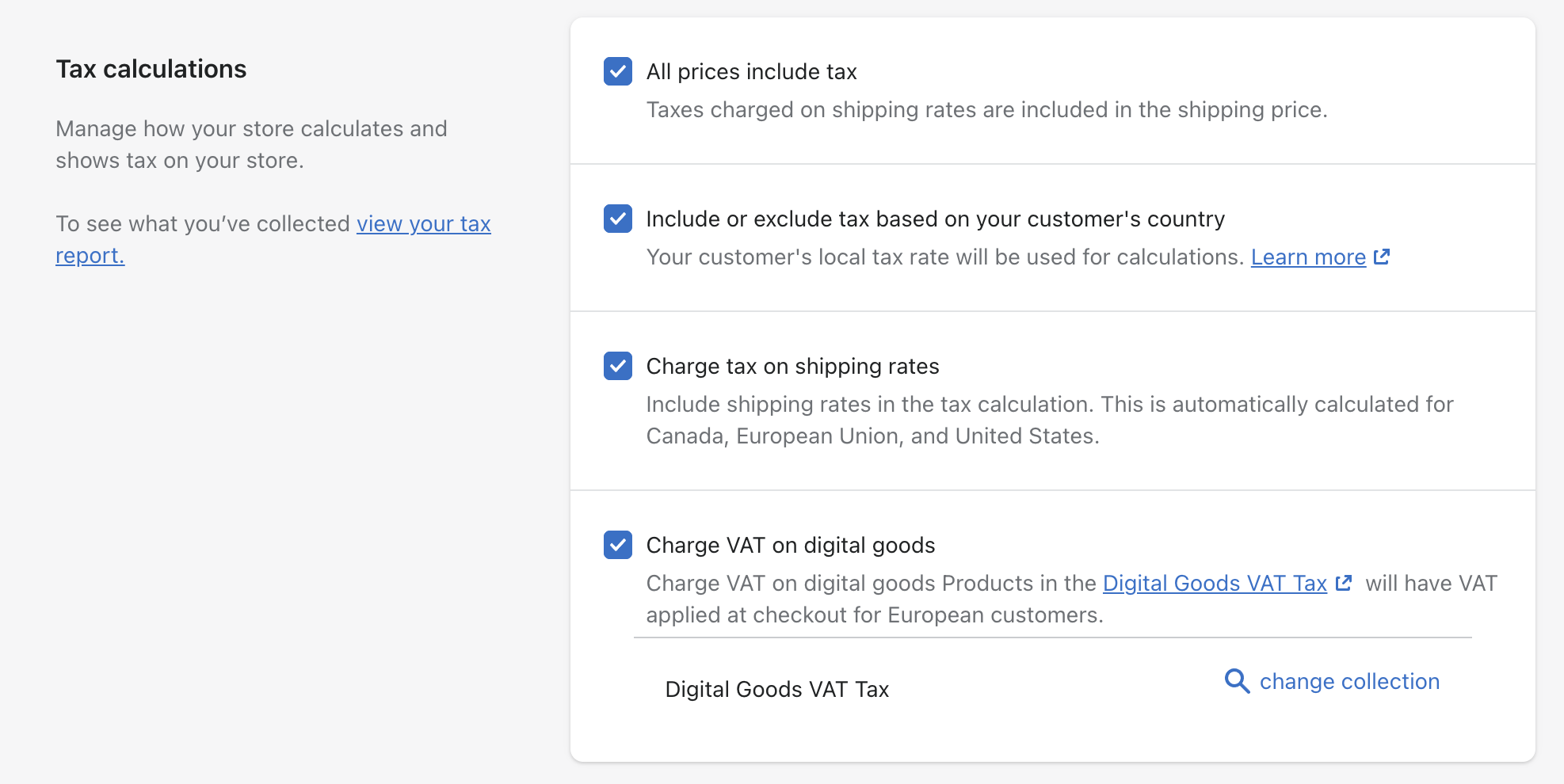Click the external-link icon beside Learn more
The width and height of the screenshot is (1564, 784).
[1382, 257]
